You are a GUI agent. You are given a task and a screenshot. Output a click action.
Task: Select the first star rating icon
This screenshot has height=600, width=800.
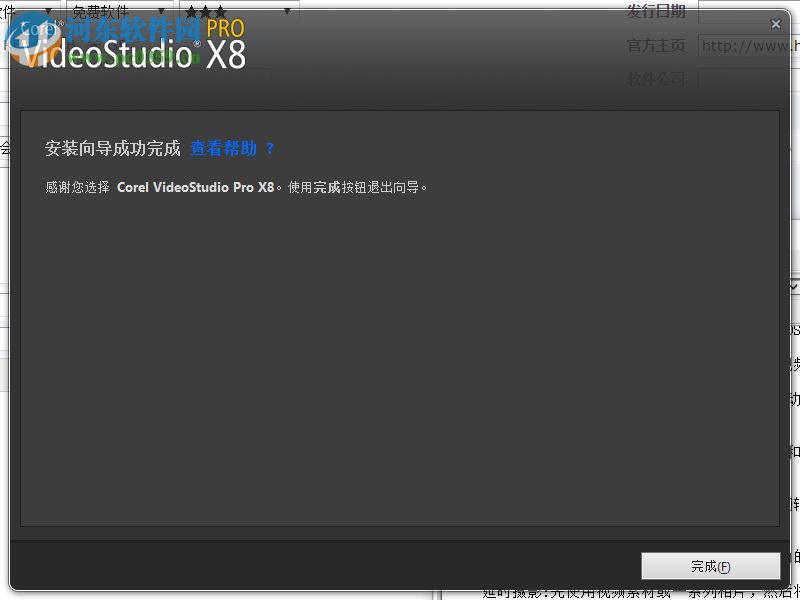coord(191,11)
